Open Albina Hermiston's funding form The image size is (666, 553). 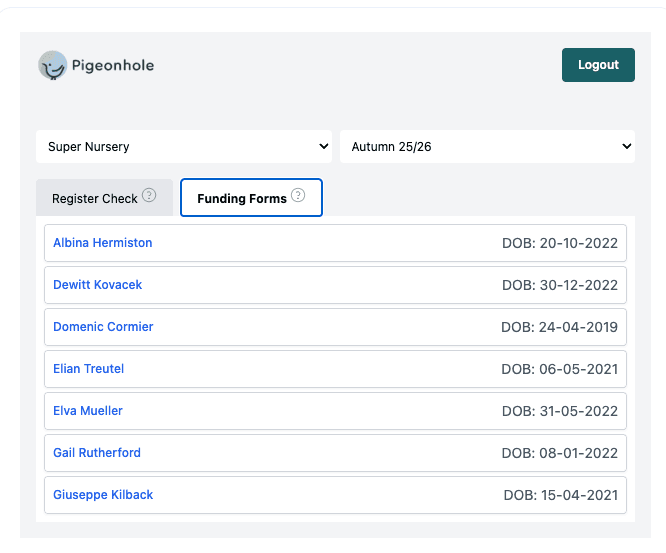102,243
